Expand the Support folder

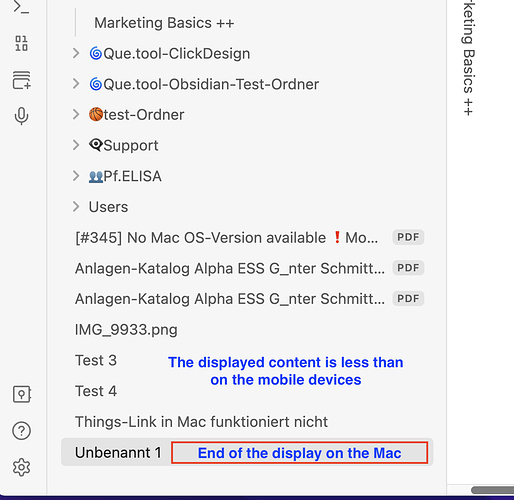pos(76,145)
